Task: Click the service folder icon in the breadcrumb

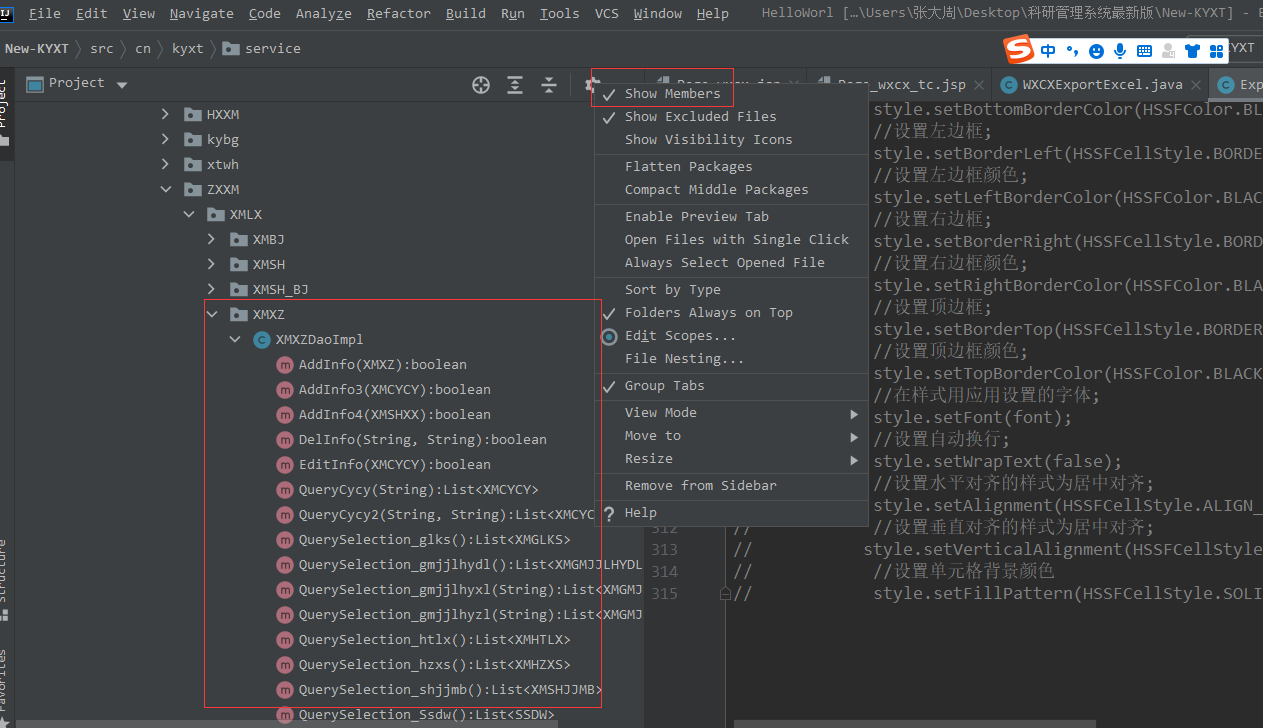Action: click(x=231, y=48)
